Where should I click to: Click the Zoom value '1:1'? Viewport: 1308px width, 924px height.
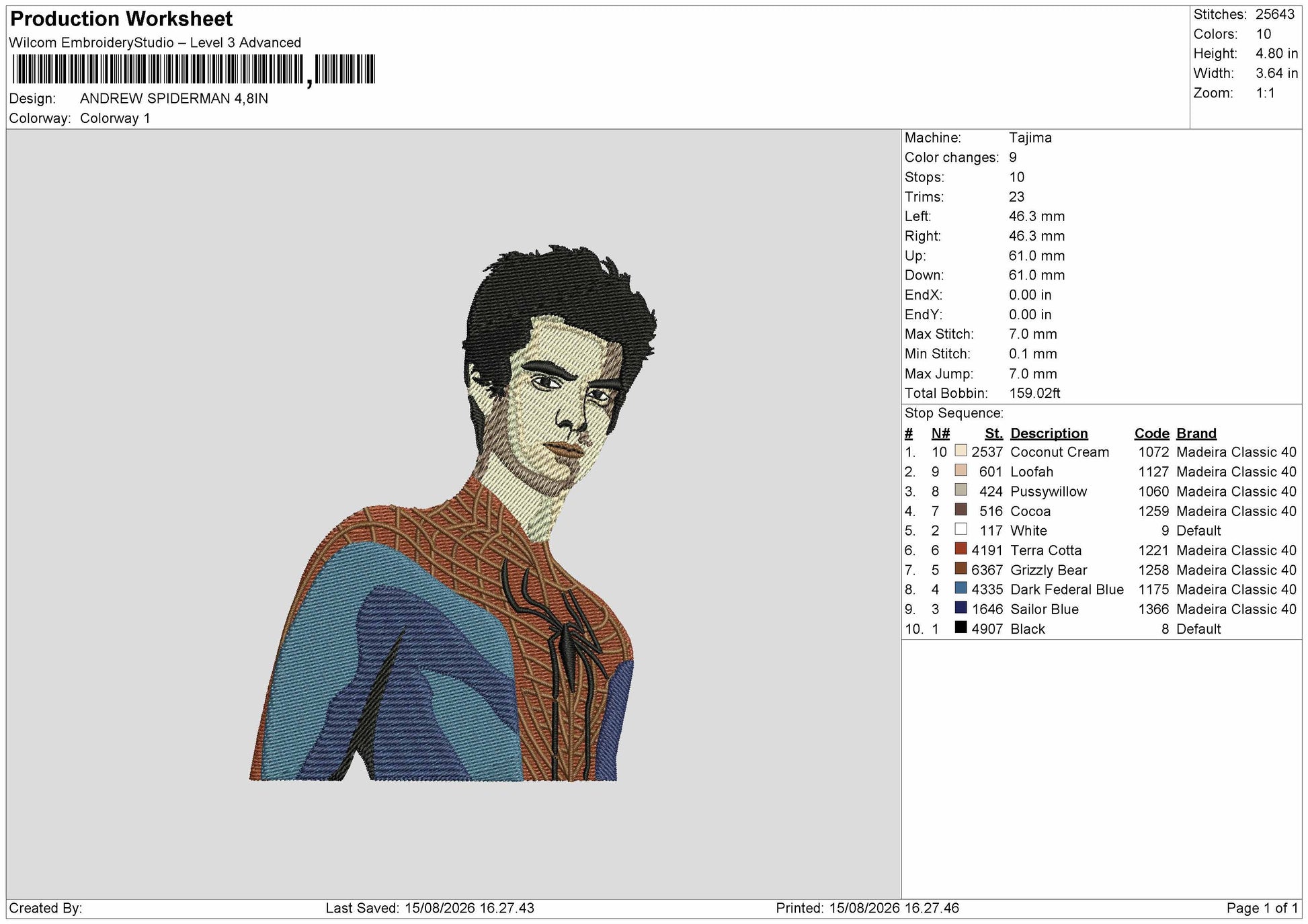1266,93
